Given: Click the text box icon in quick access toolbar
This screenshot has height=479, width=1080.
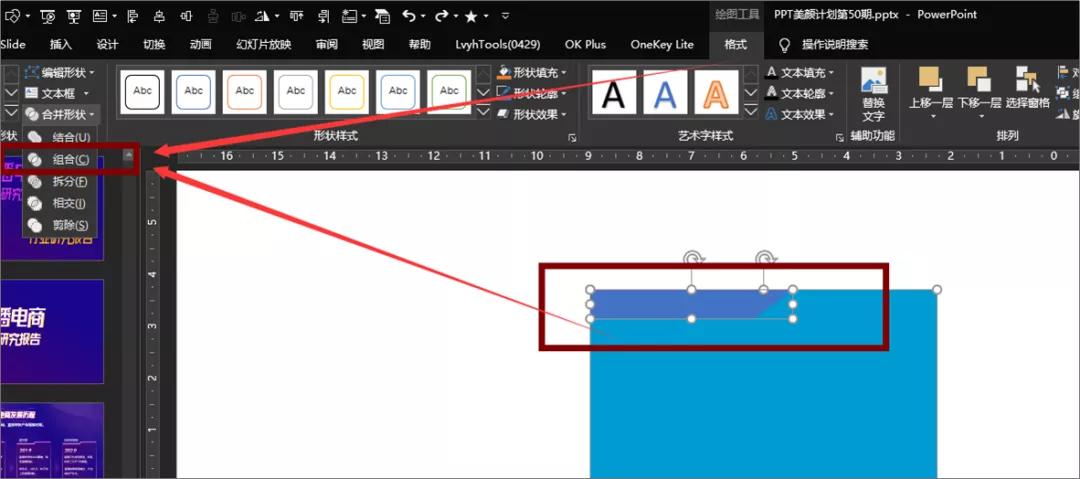Looking at the screenshot, I should click(100, 14).
